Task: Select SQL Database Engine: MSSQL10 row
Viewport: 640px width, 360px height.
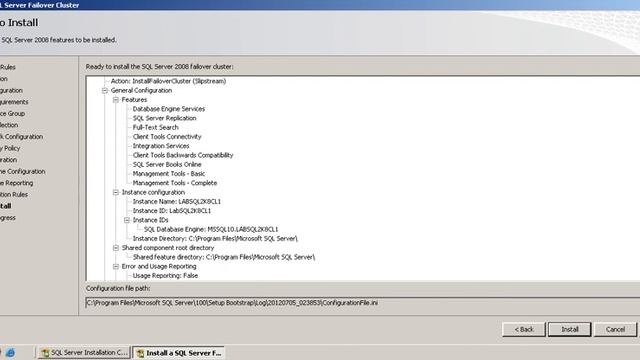Action: (x=211, y=229)
